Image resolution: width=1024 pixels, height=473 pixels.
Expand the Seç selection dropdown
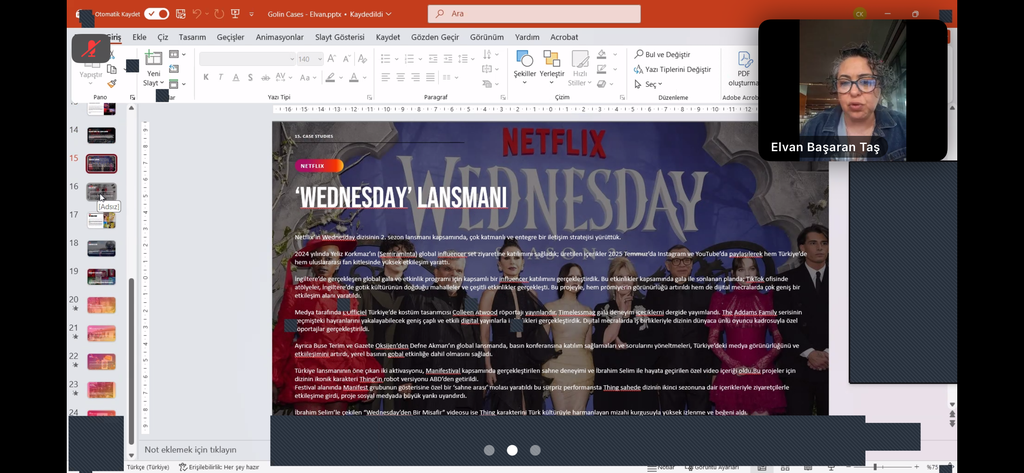[658, 85]
